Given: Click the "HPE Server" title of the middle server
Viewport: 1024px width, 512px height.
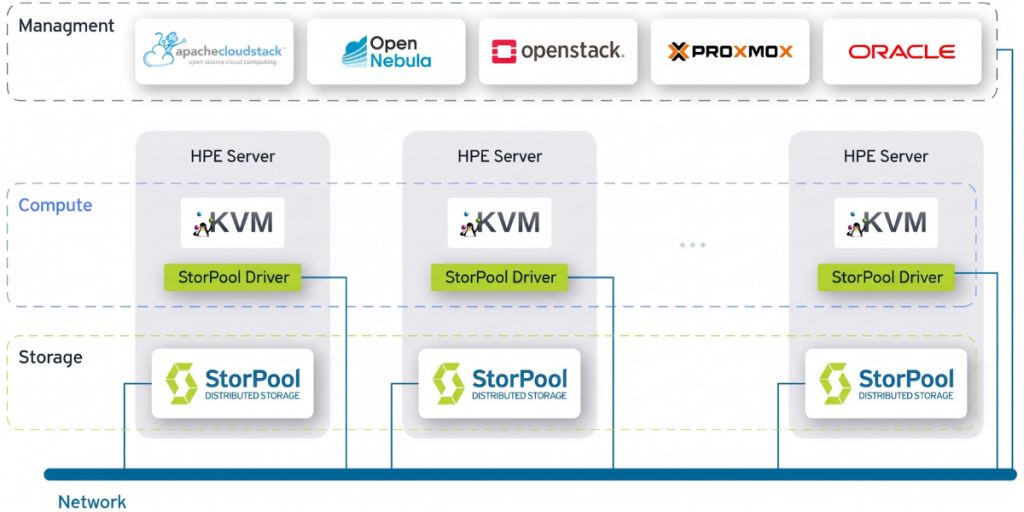Looking at the screenshot, I should [500, 157].
